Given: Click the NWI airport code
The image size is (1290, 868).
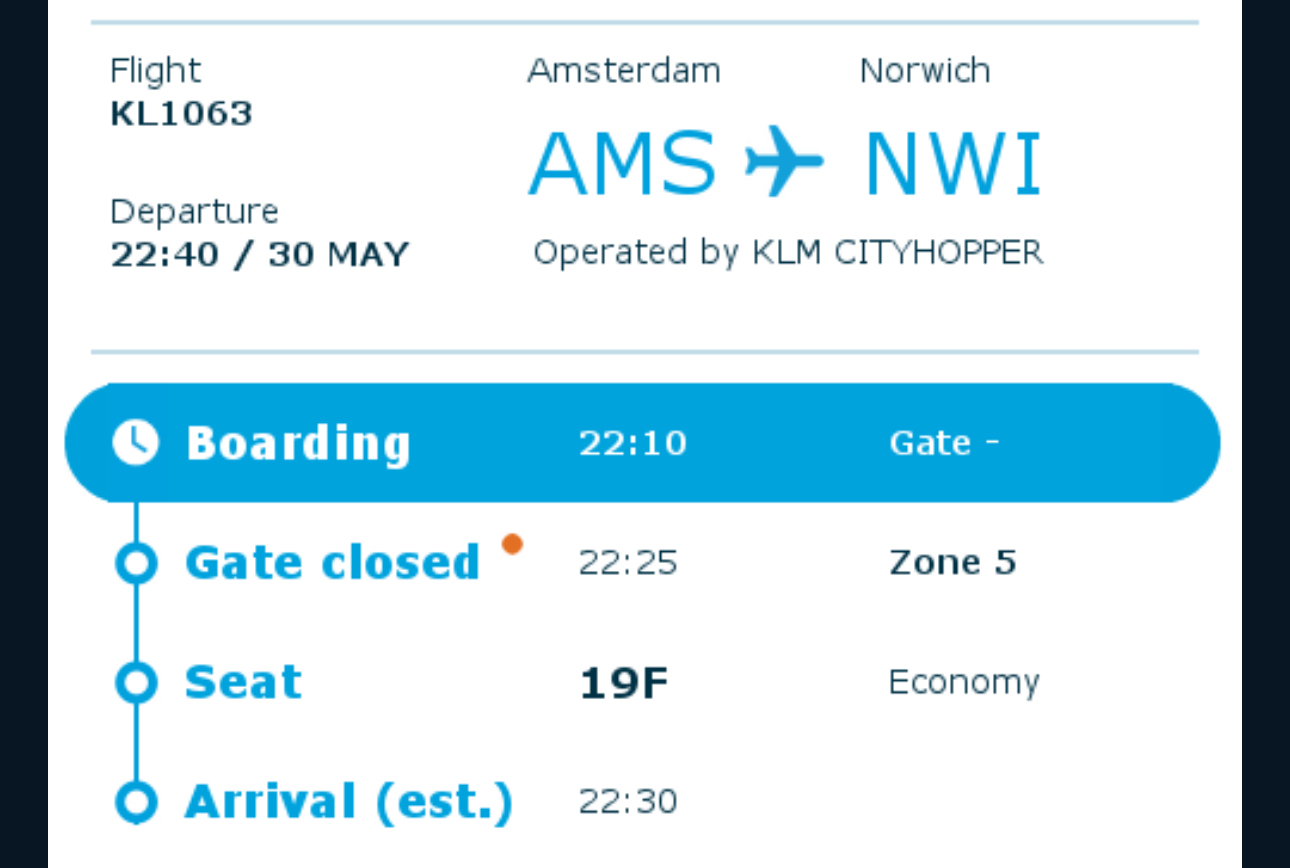Looking at the screenshot, I should tap(952, 163).
